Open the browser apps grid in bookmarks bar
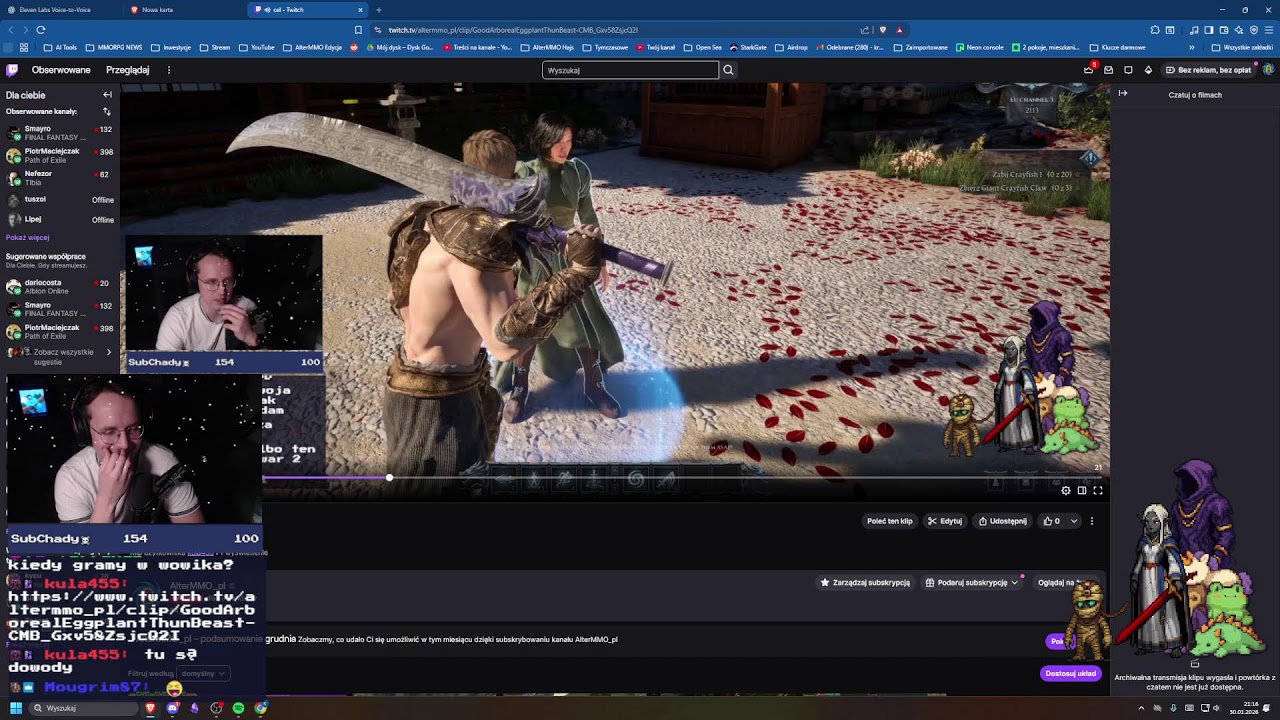The image size is (1280, 720). click(x=24, y=47)
